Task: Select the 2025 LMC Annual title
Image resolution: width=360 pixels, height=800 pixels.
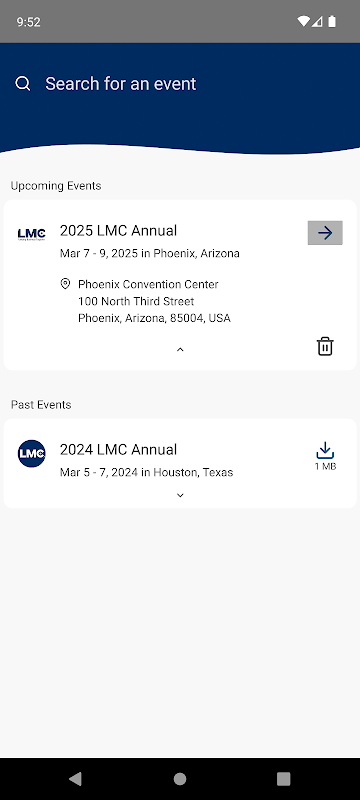Action: pyautogui.click(x=118, y=231)
